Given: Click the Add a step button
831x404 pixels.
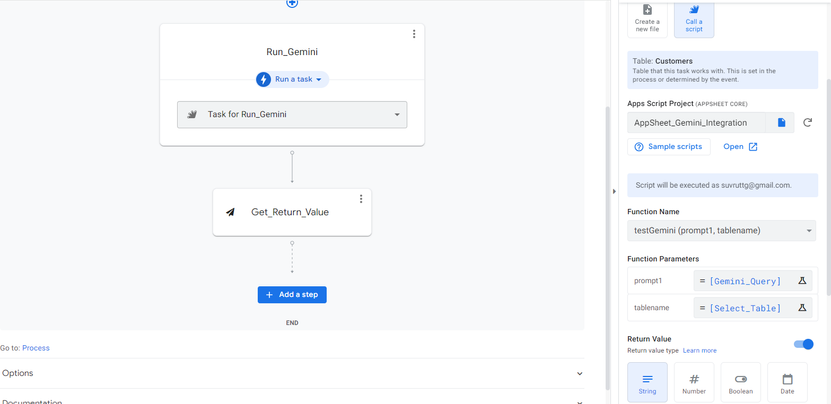Looking at the screenshot, I should [292, 295].
